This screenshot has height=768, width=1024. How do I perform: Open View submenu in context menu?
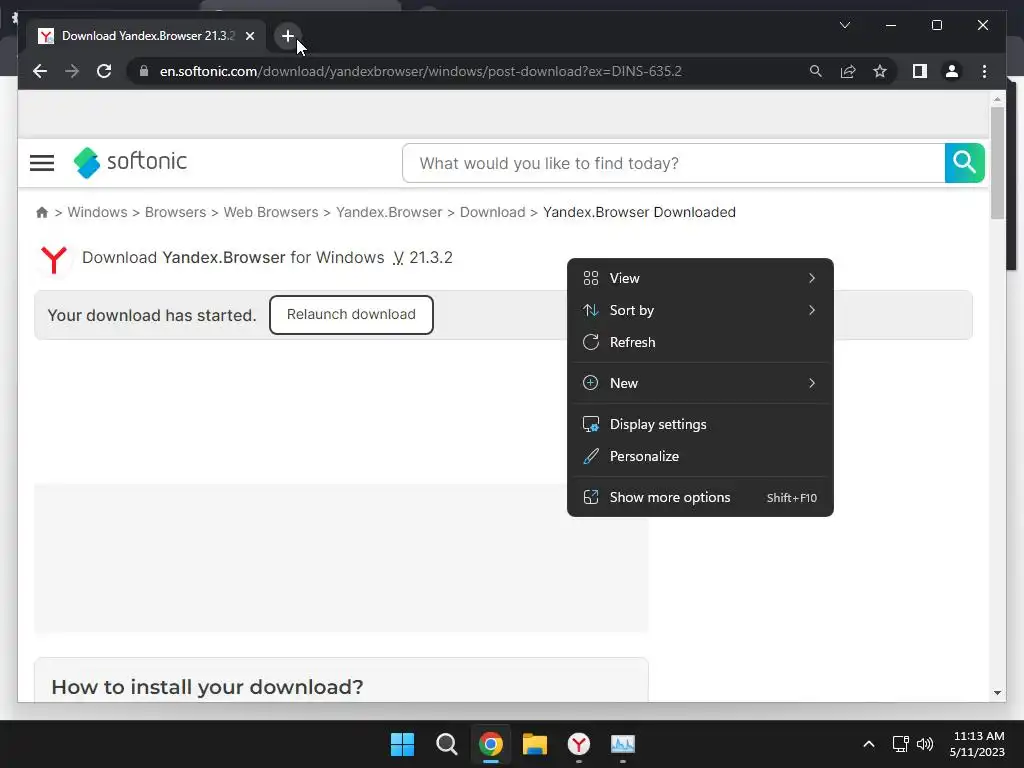700,278
